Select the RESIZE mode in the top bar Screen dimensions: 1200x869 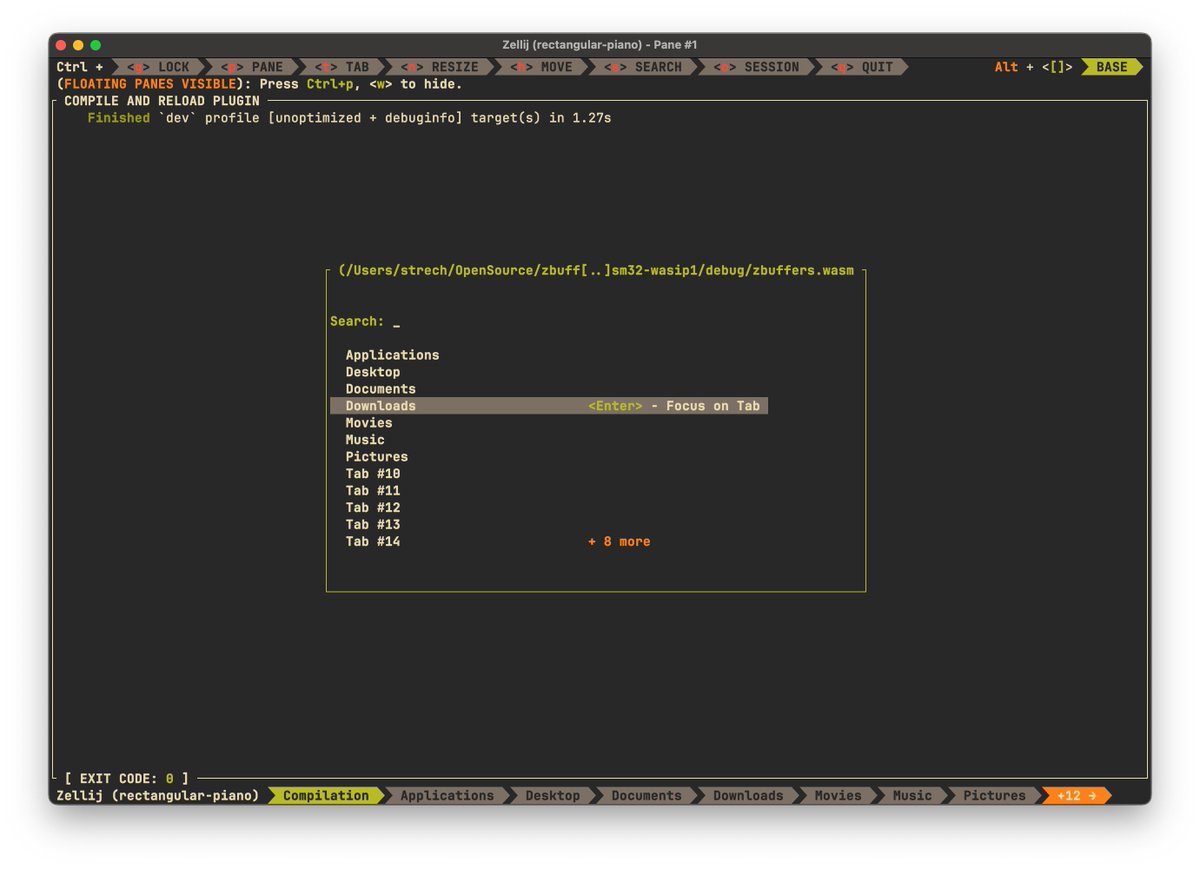(x=439, y=67)
